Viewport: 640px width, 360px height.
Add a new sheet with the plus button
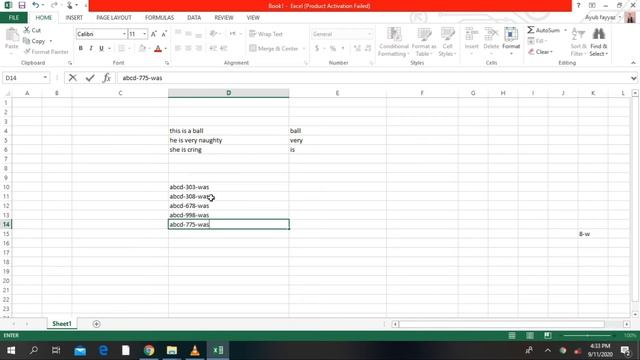(96, 324)
